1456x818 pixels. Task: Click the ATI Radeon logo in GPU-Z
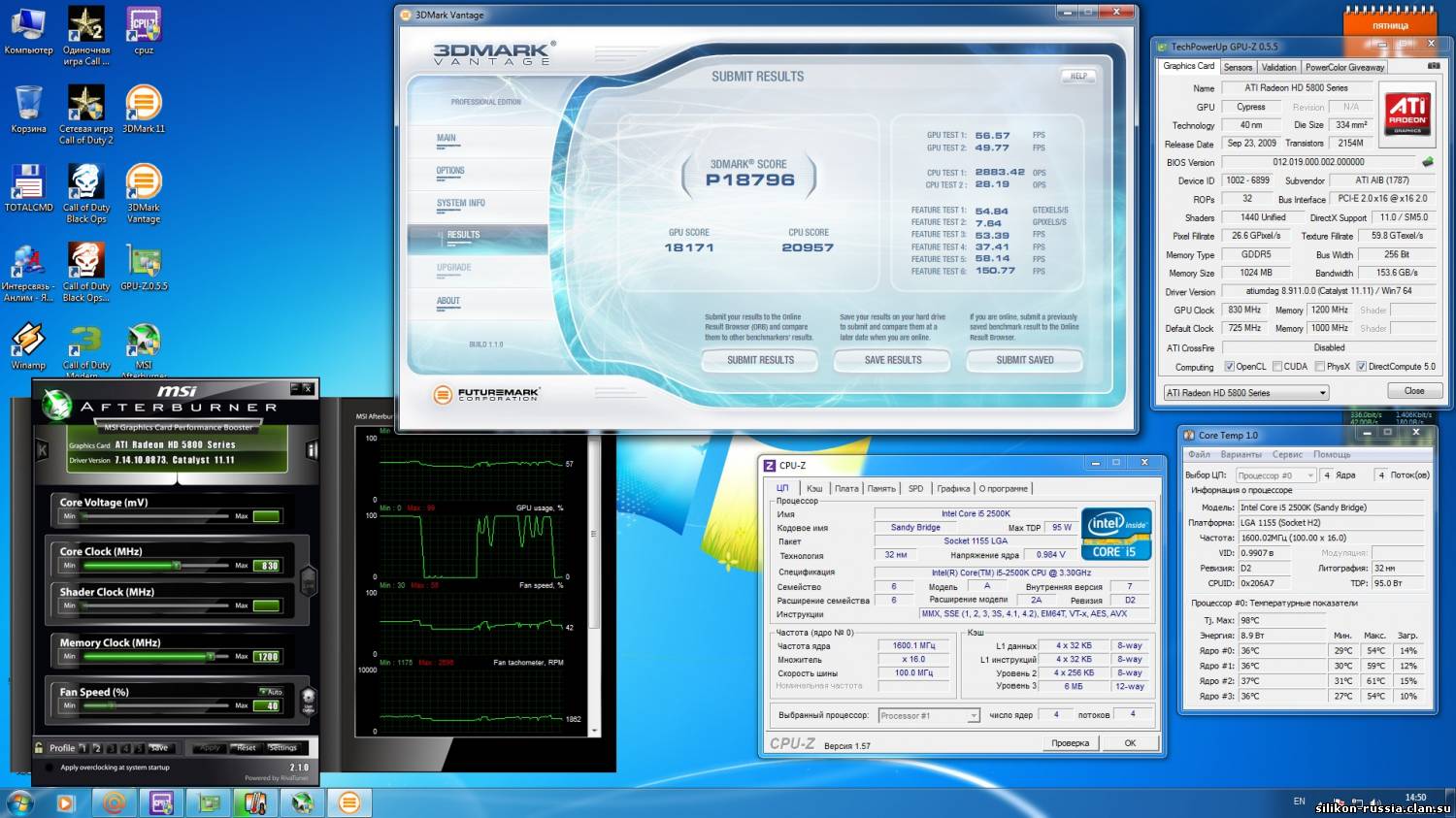(x=1407, y=115)
